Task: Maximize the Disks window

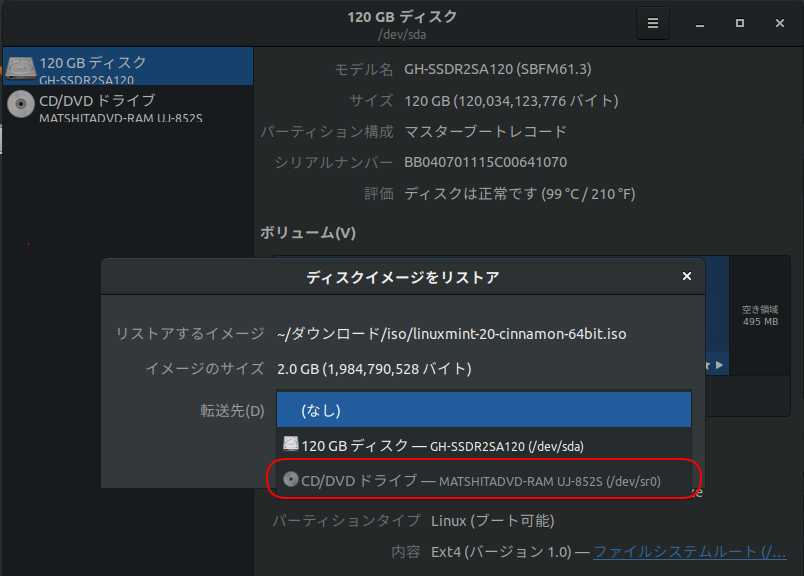Action: pos(739,24)
